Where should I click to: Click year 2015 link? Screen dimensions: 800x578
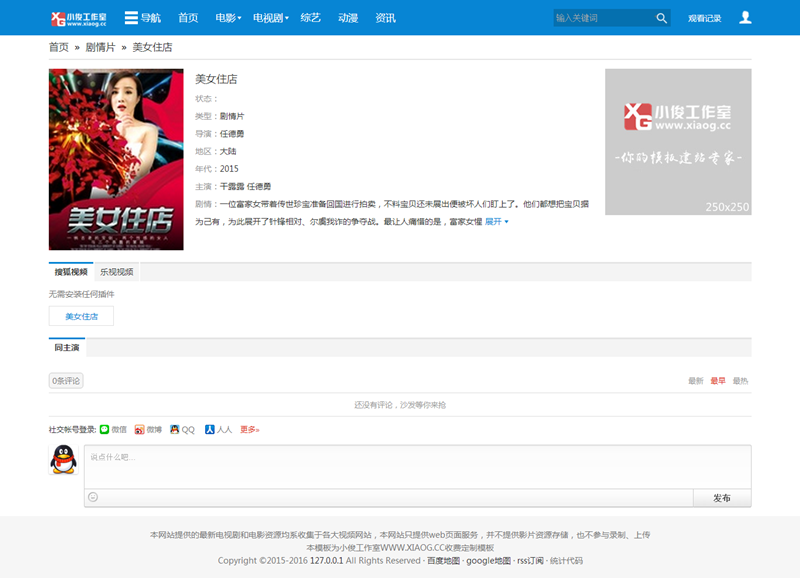229,169
